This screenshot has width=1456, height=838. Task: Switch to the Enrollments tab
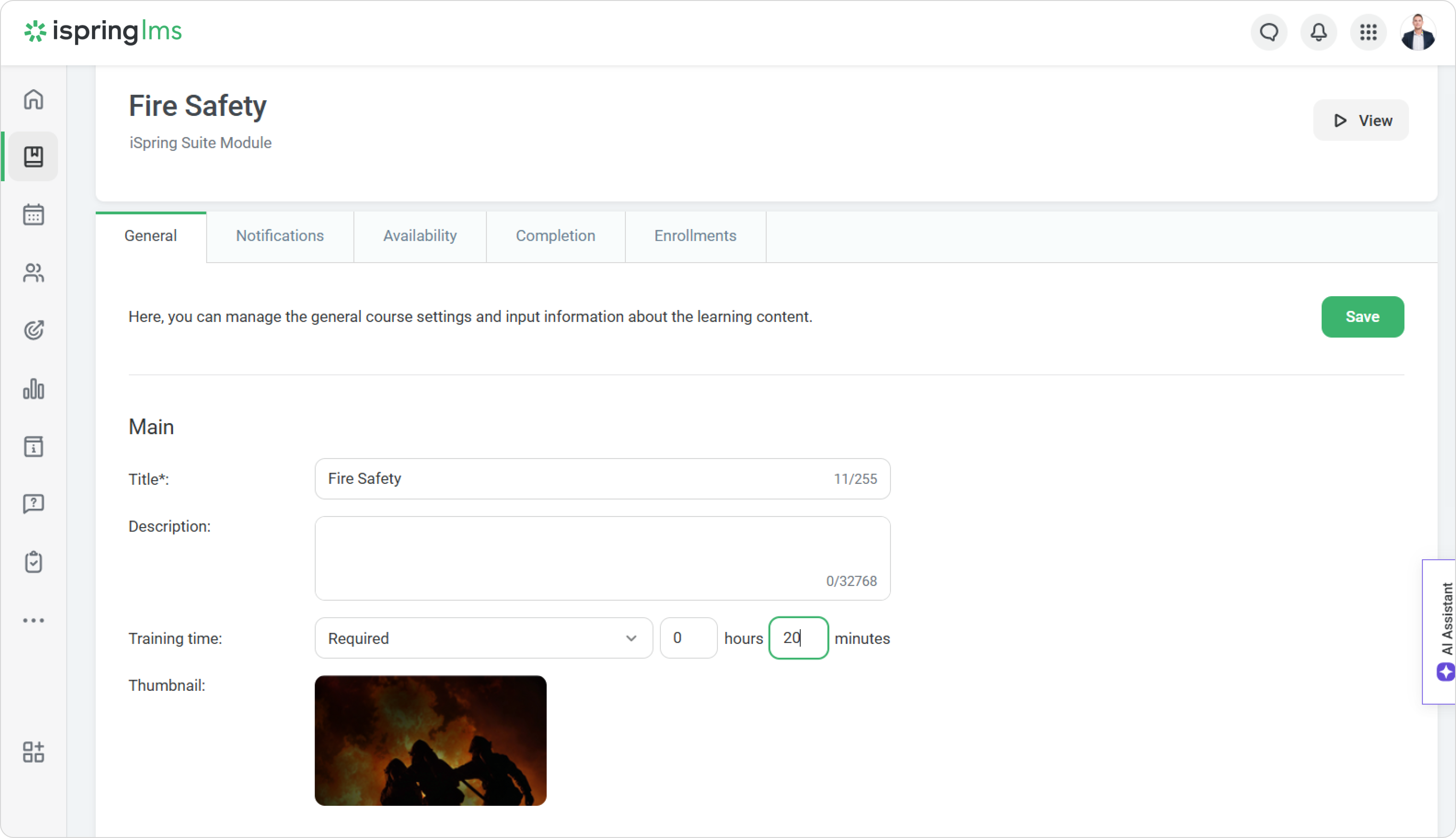coord(695,236)
